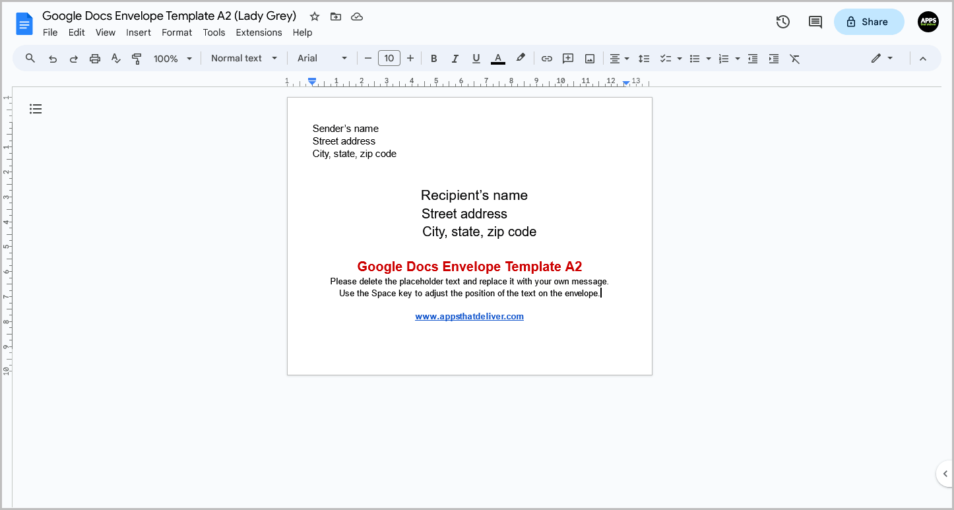Open the Insert menu
954x510 pixels.
coord(138,32)
